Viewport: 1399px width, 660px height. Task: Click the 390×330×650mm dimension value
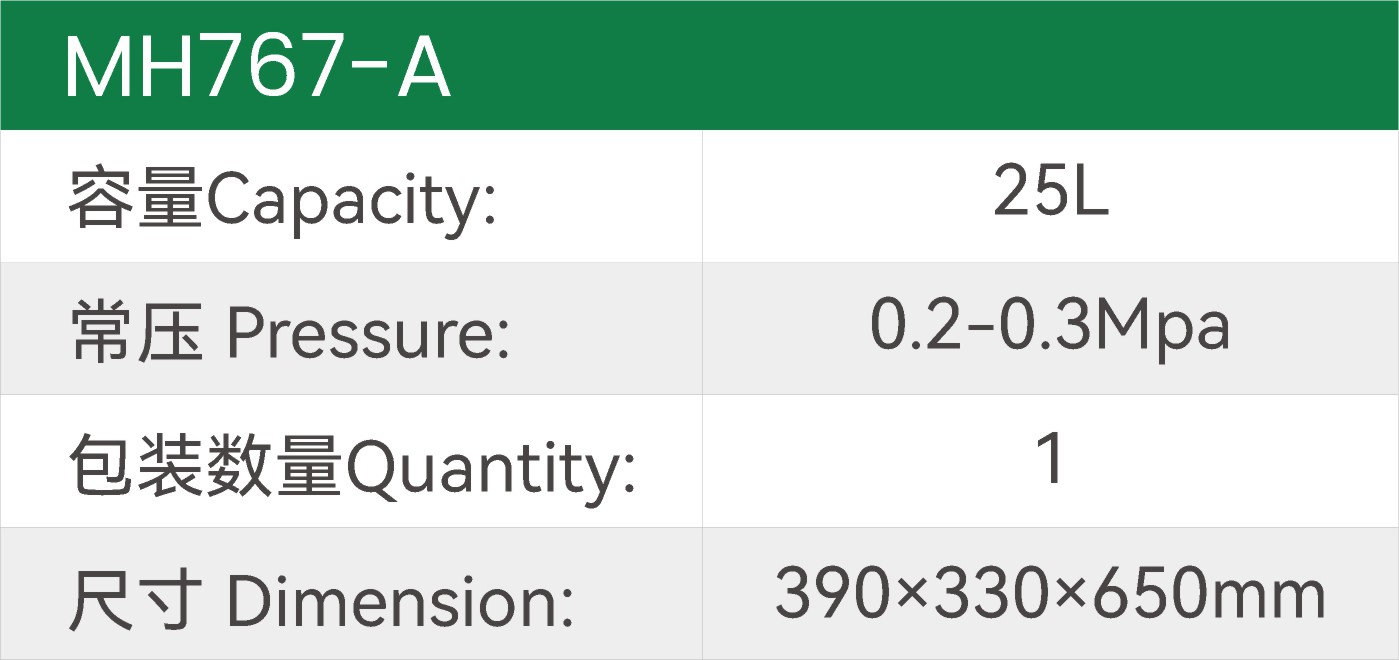[x=1050, y=595]
